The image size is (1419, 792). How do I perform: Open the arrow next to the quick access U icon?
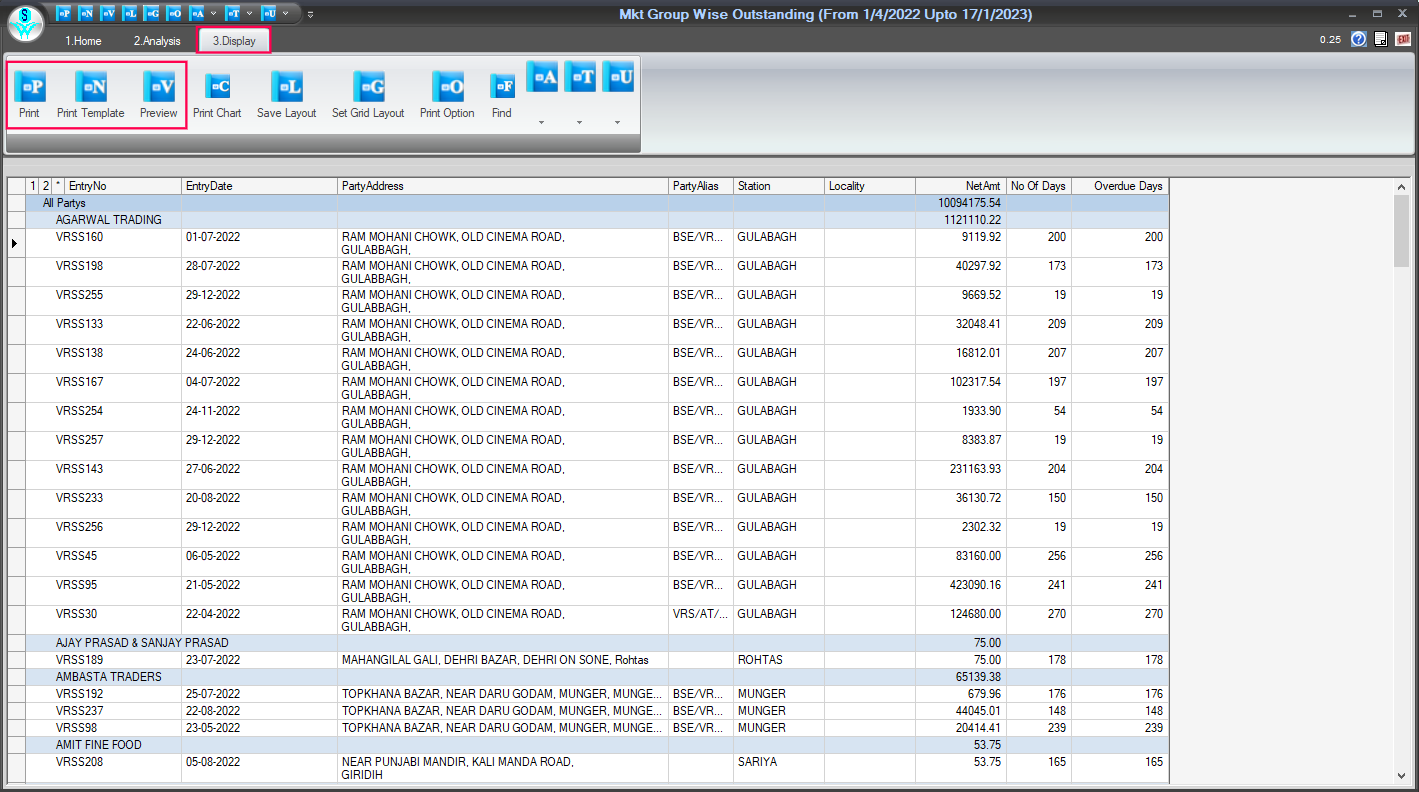[285, 13]
